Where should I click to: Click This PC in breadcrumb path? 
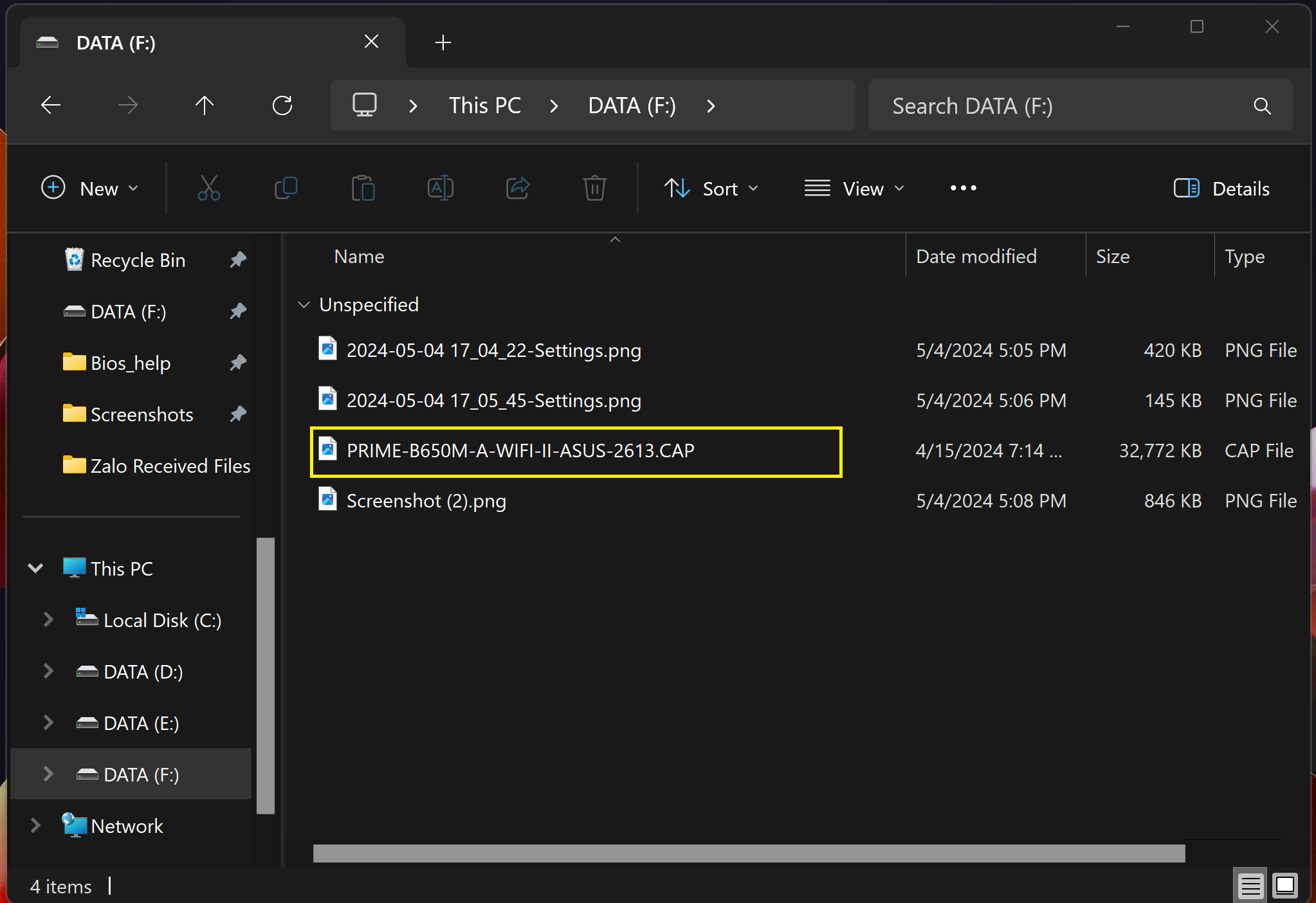(484, 105)
